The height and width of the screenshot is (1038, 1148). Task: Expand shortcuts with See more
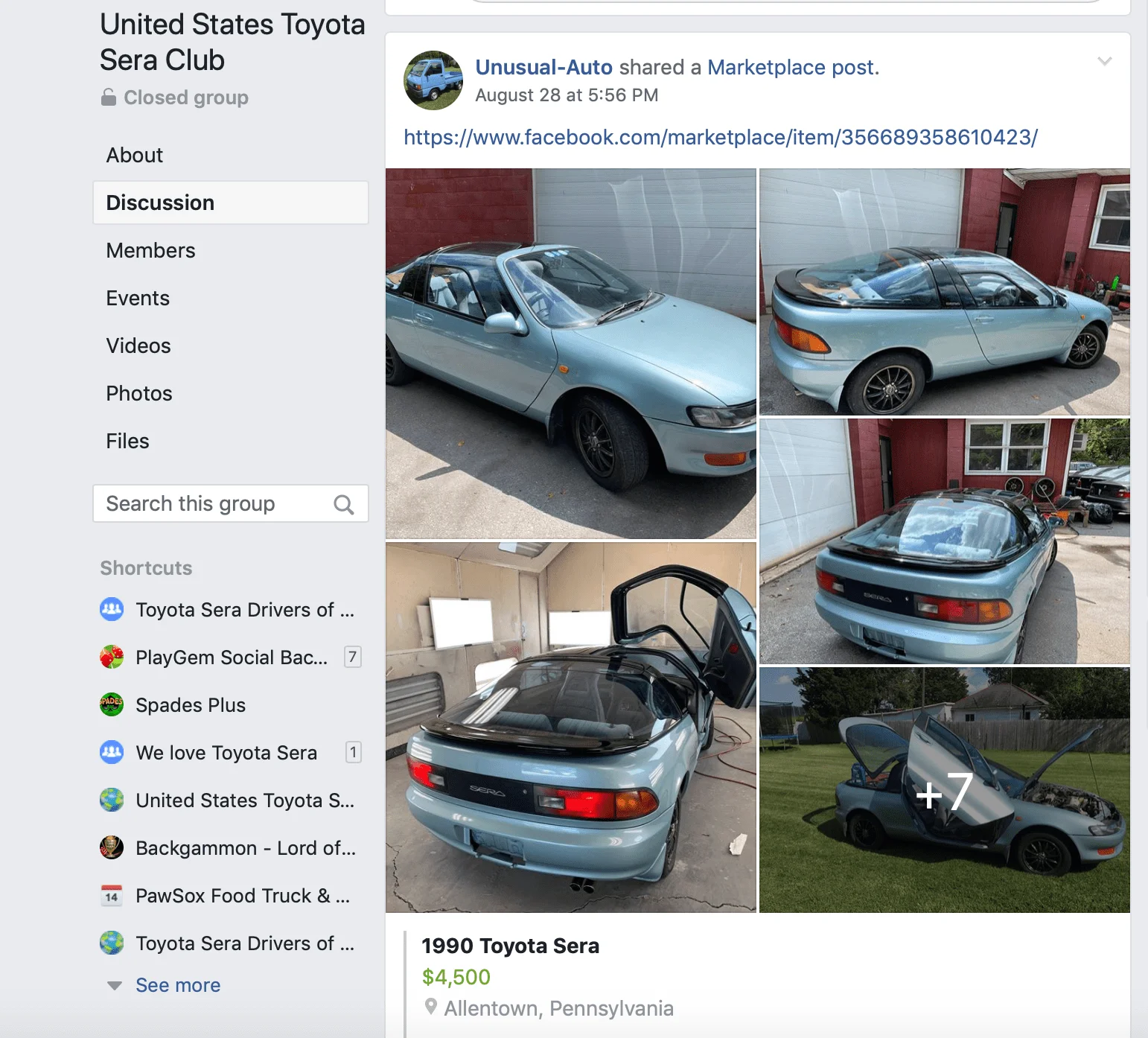click(178, 985)
